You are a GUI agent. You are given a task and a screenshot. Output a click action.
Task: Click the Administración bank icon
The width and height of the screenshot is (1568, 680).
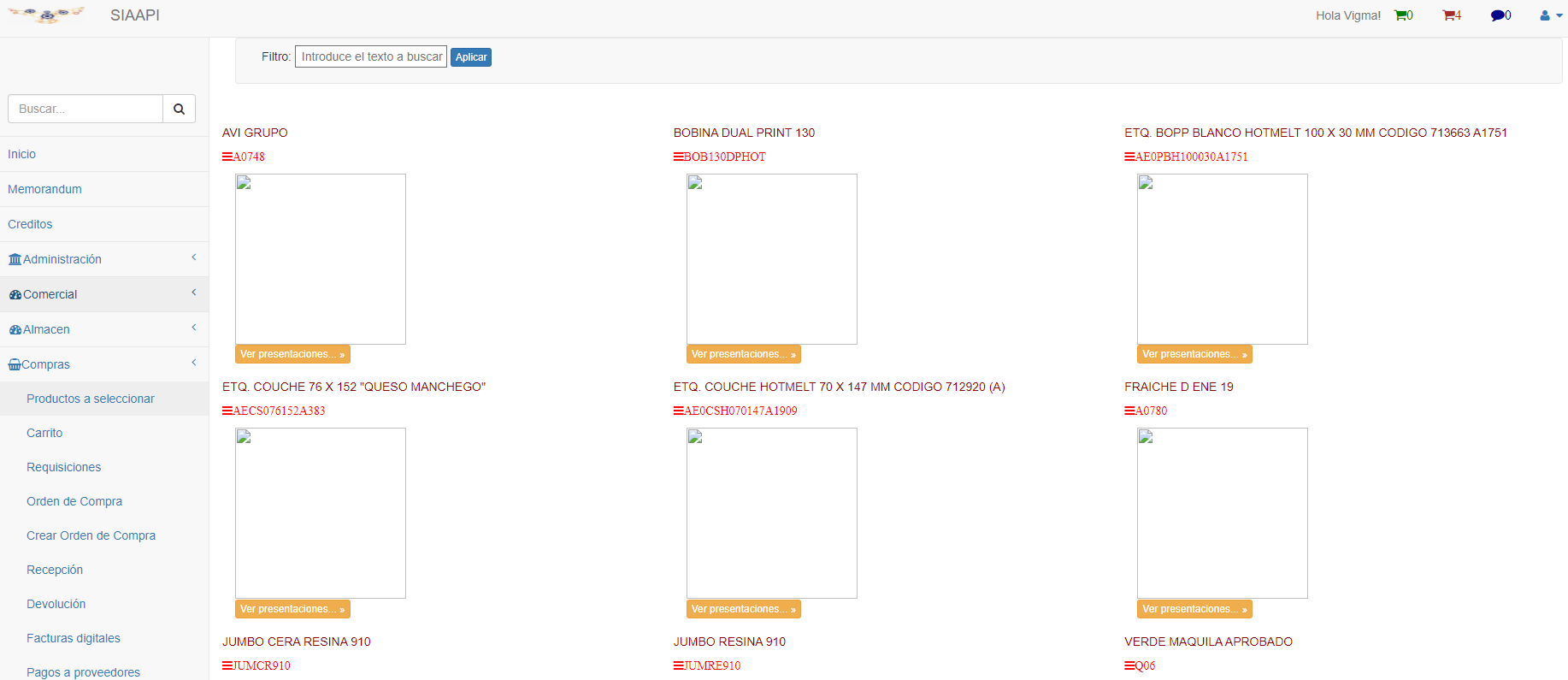click(15, 259)
